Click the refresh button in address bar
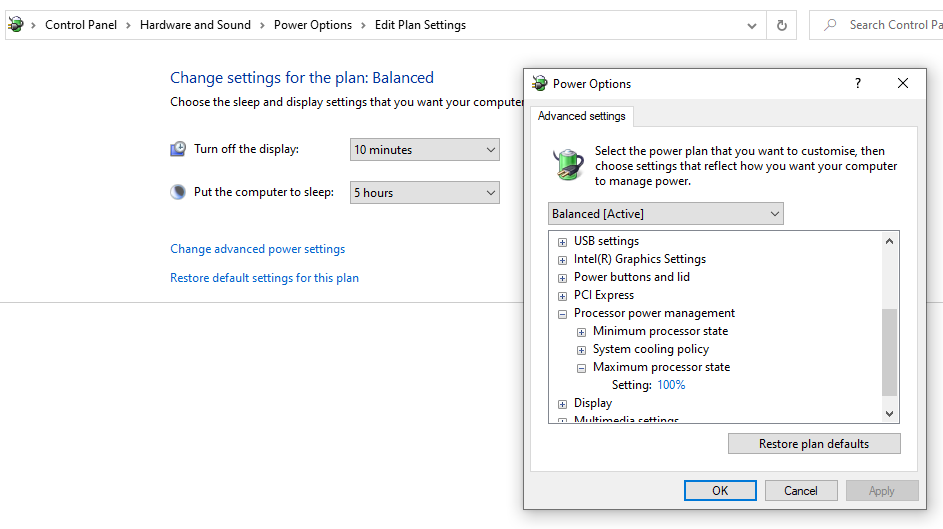The image size is (943, 529). click(781, 25)
